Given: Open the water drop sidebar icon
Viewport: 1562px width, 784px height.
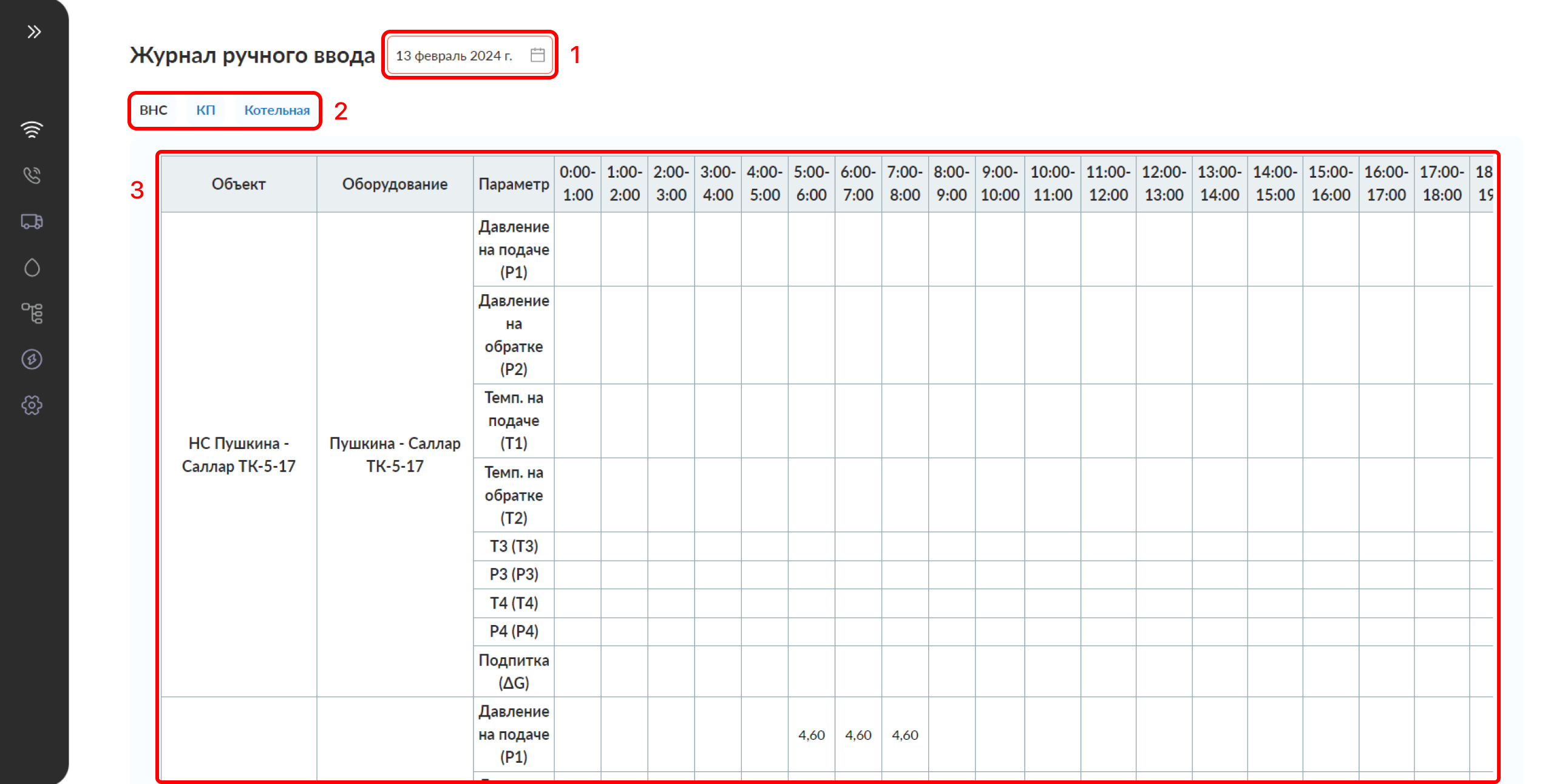Looking at the screenshot, I should point(32,268).
